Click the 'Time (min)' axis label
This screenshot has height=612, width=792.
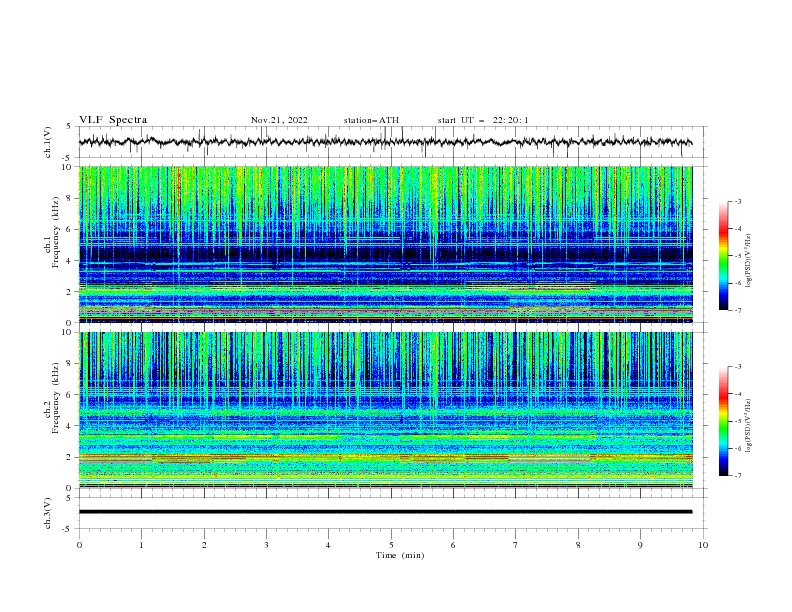click(400, 555)
